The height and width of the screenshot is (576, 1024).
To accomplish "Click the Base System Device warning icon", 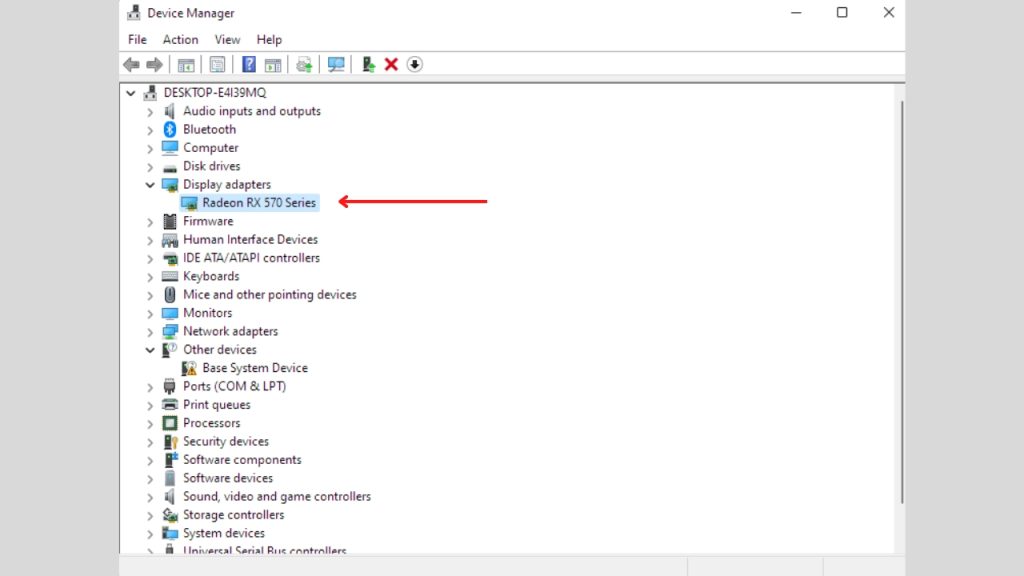I will [x=189, y=368].
